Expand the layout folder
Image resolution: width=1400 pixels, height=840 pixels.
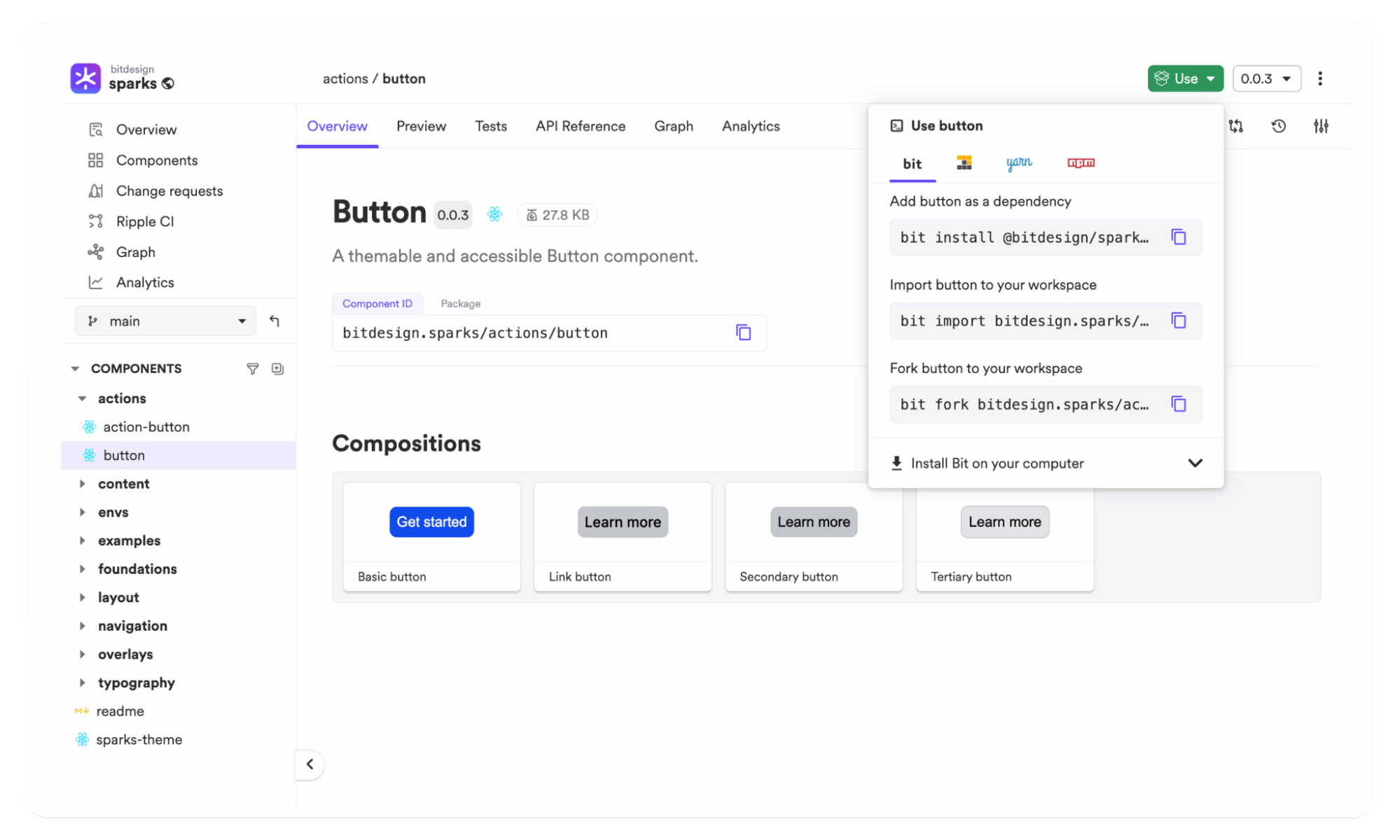click(82, 597)
